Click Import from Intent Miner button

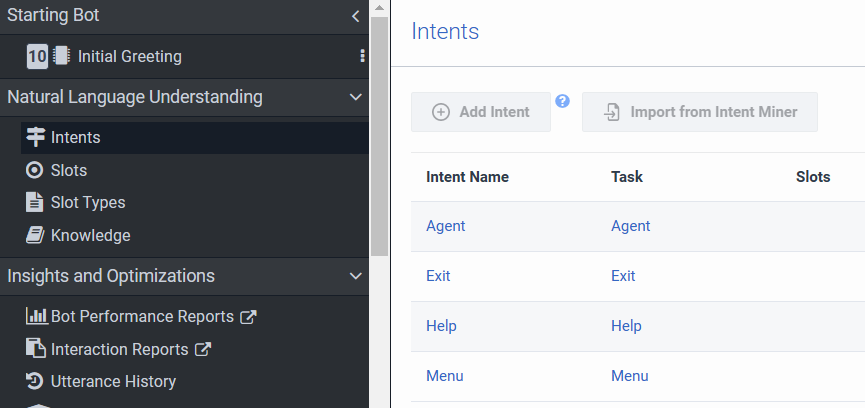tap(700, 112)
